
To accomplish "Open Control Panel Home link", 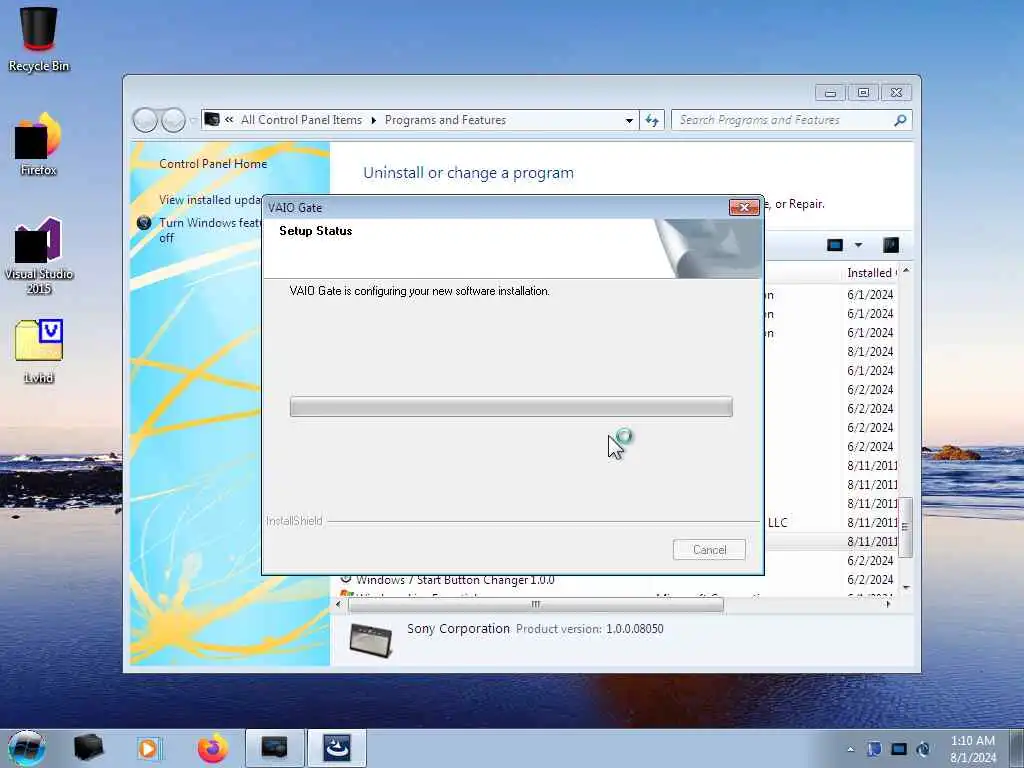I will pos(213,164).
